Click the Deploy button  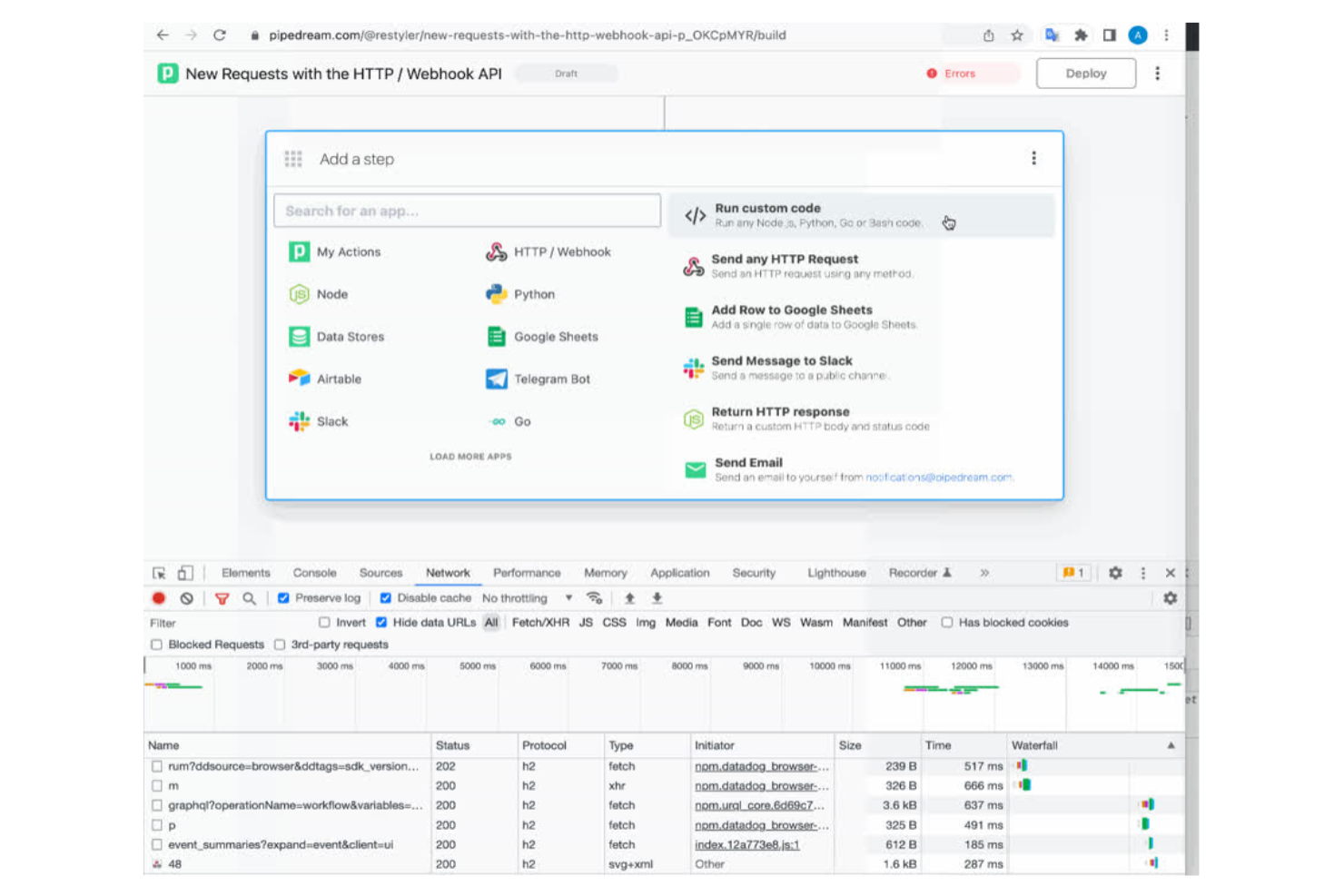click(x=1086, y=74)
